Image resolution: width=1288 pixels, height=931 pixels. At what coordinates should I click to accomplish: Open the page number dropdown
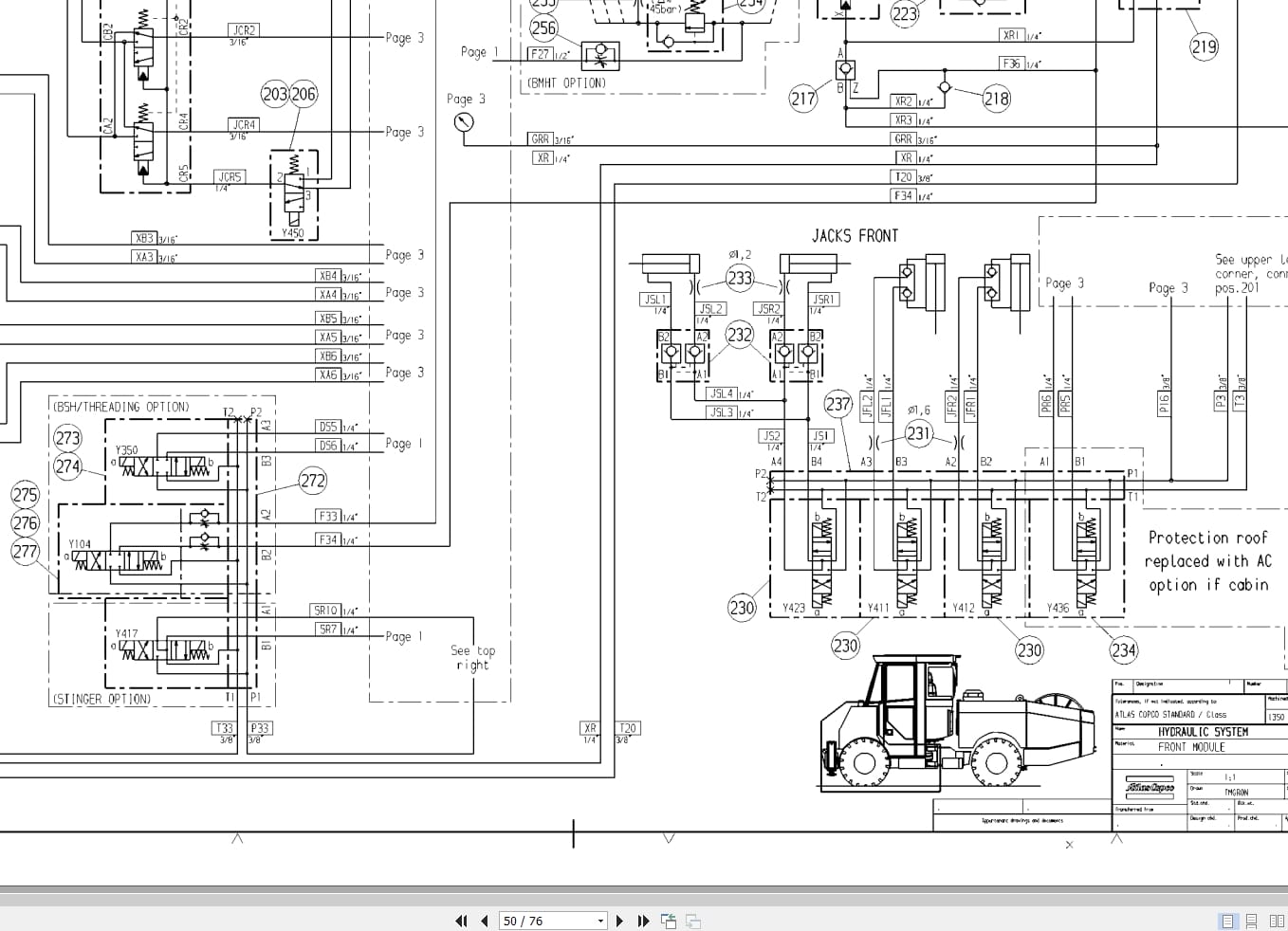(x=599, y=921)
